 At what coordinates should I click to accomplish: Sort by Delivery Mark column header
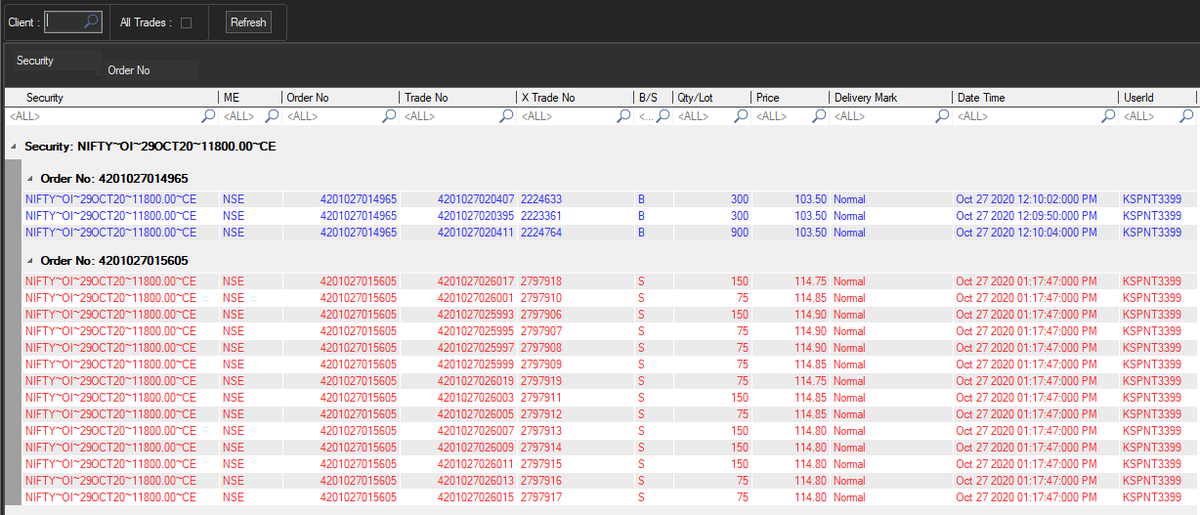click(890, 98)
